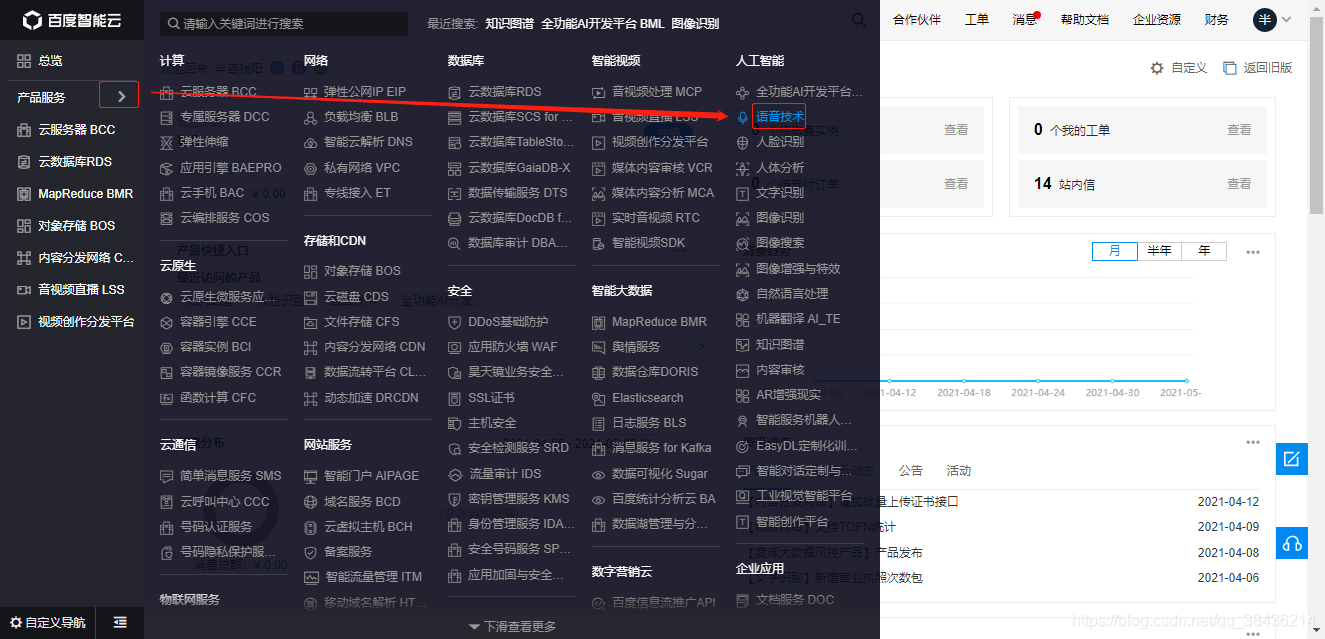Open the user avatar 半

[1264, 20]
